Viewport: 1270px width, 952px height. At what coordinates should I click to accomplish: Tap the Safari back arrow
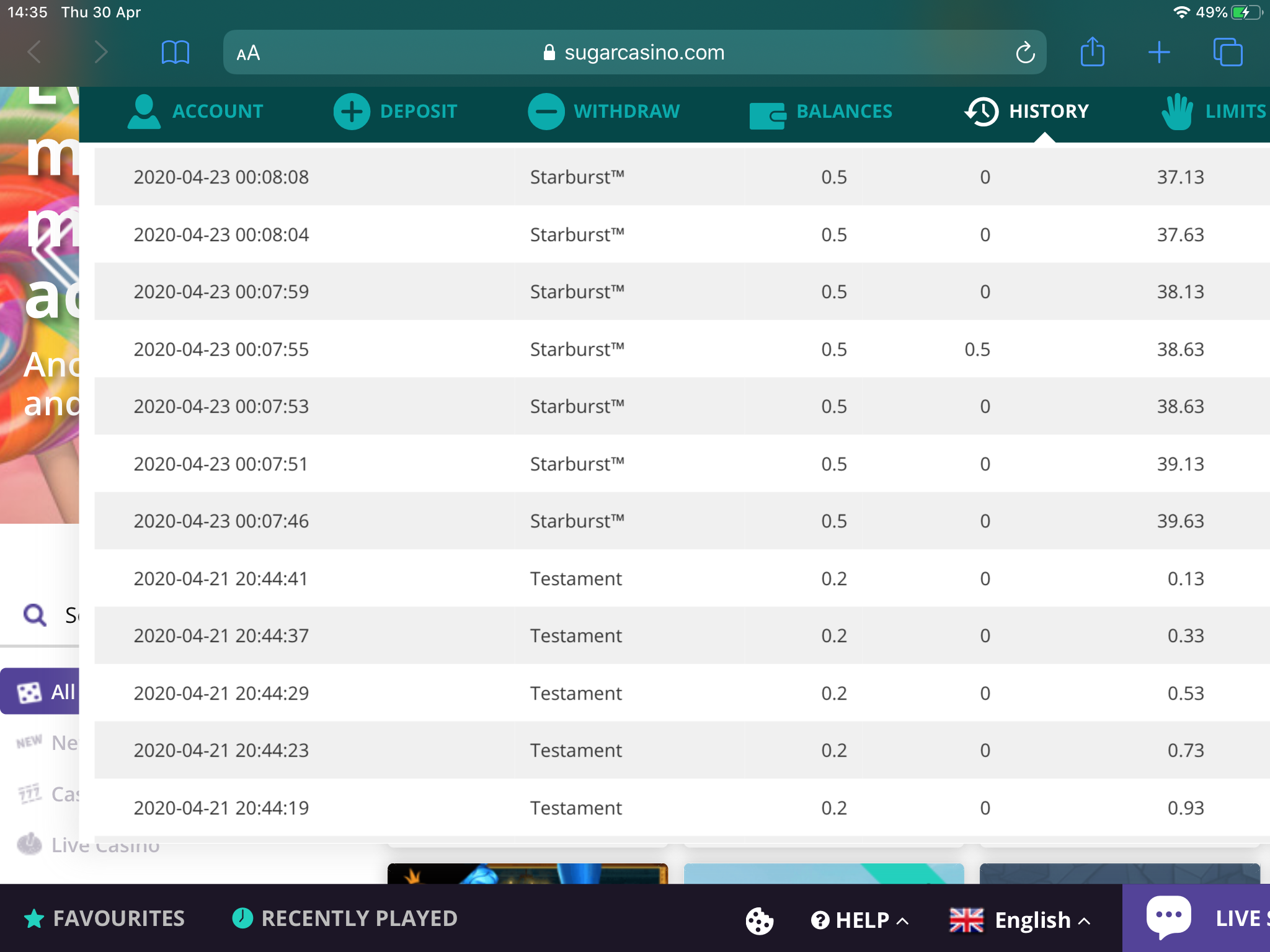[x=35, y=53]
